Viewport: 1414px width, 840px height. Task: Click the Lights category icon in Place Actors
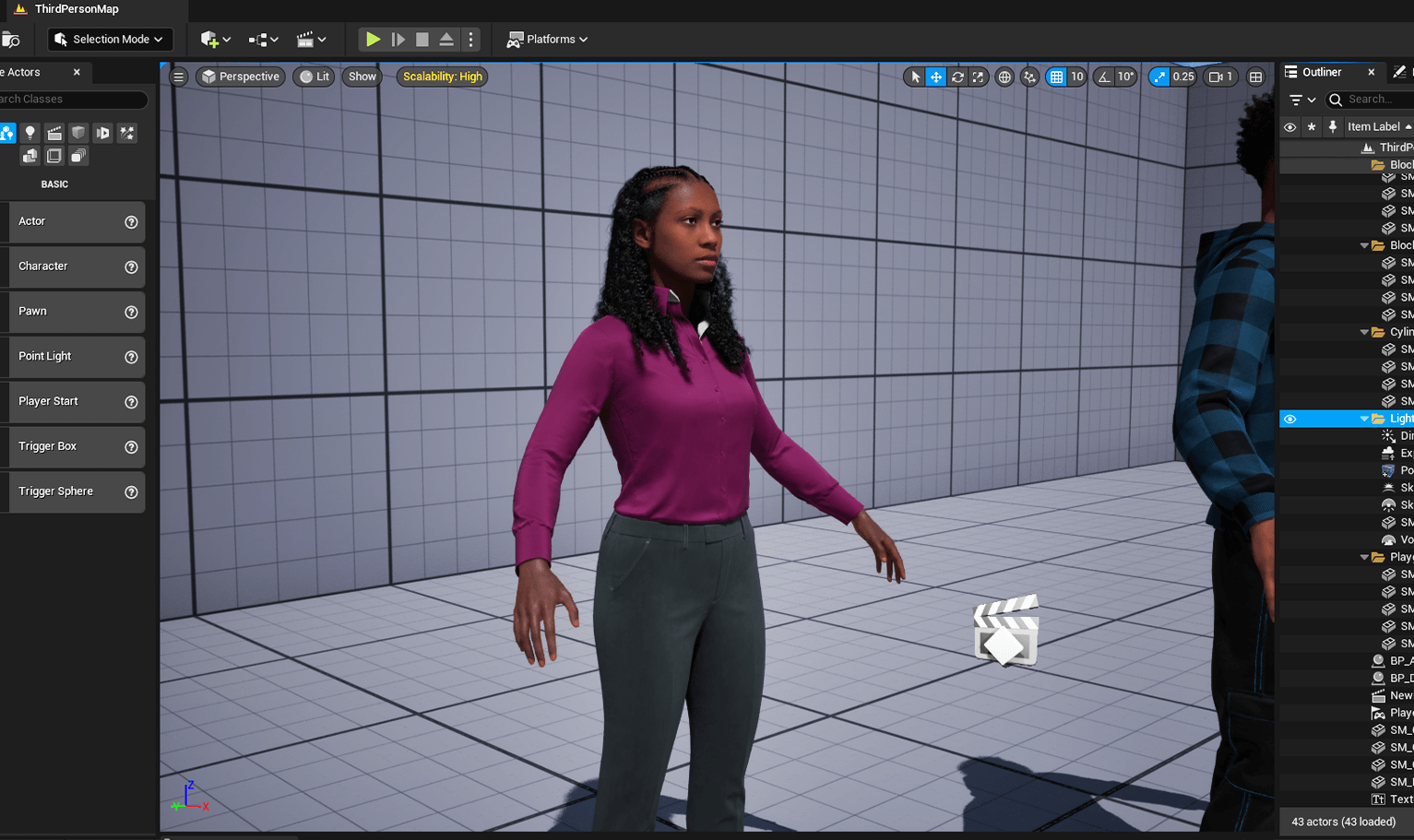pos(30,133)
